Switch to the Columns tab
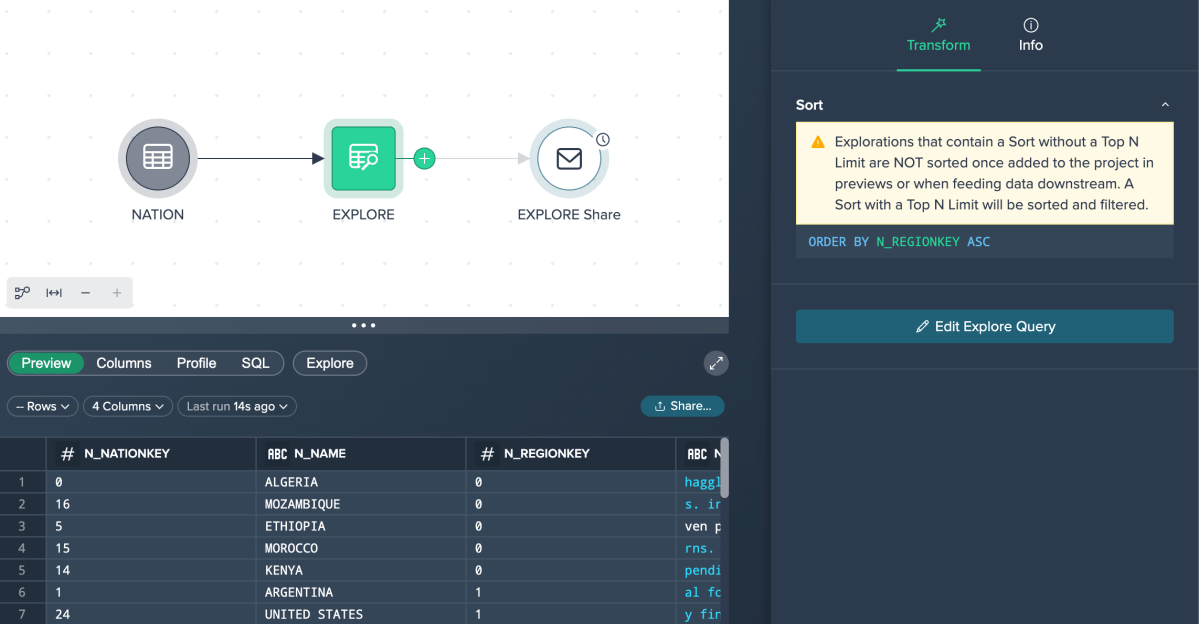 (124, 363)
